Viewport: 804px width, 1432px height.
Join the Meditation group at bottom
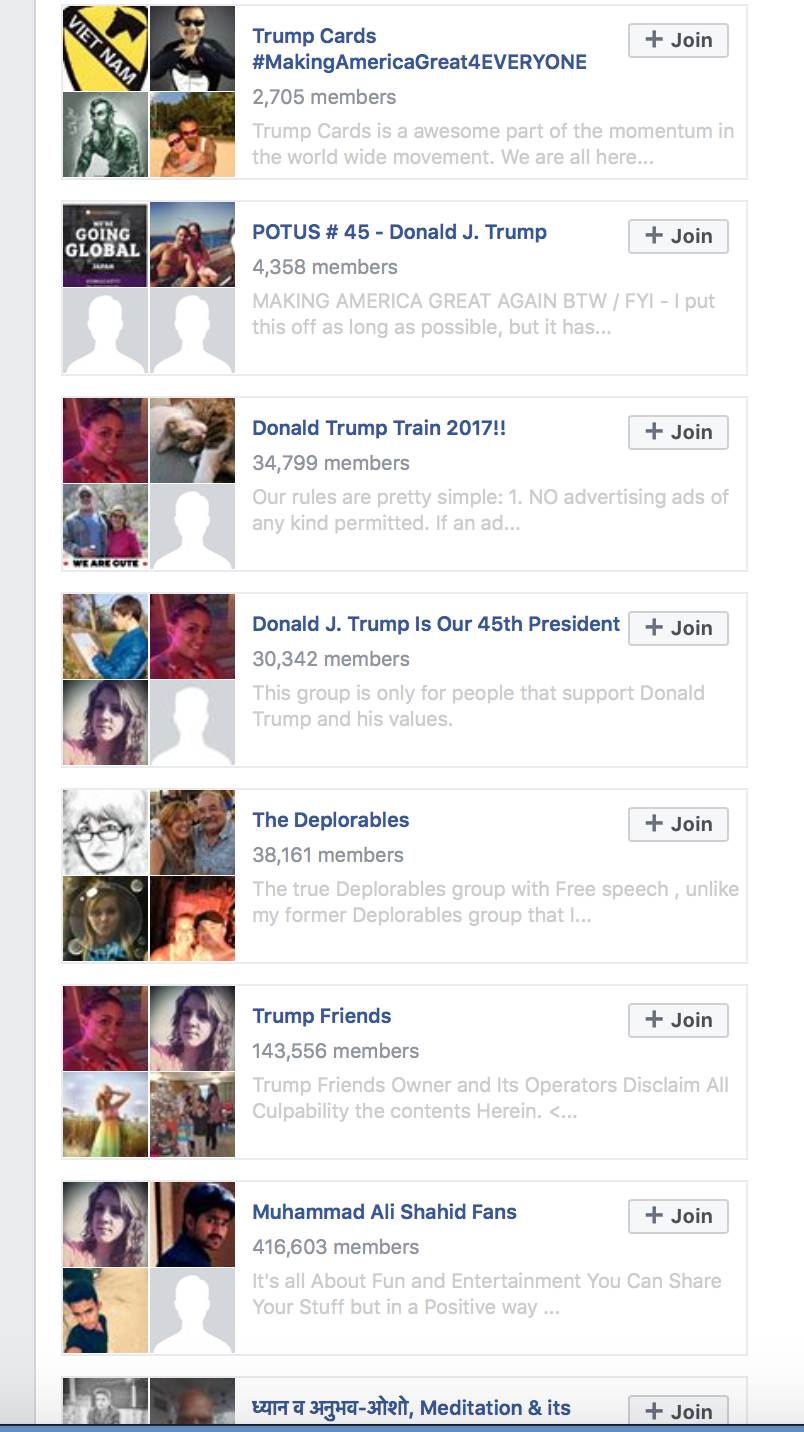(x=678, y=1410)
